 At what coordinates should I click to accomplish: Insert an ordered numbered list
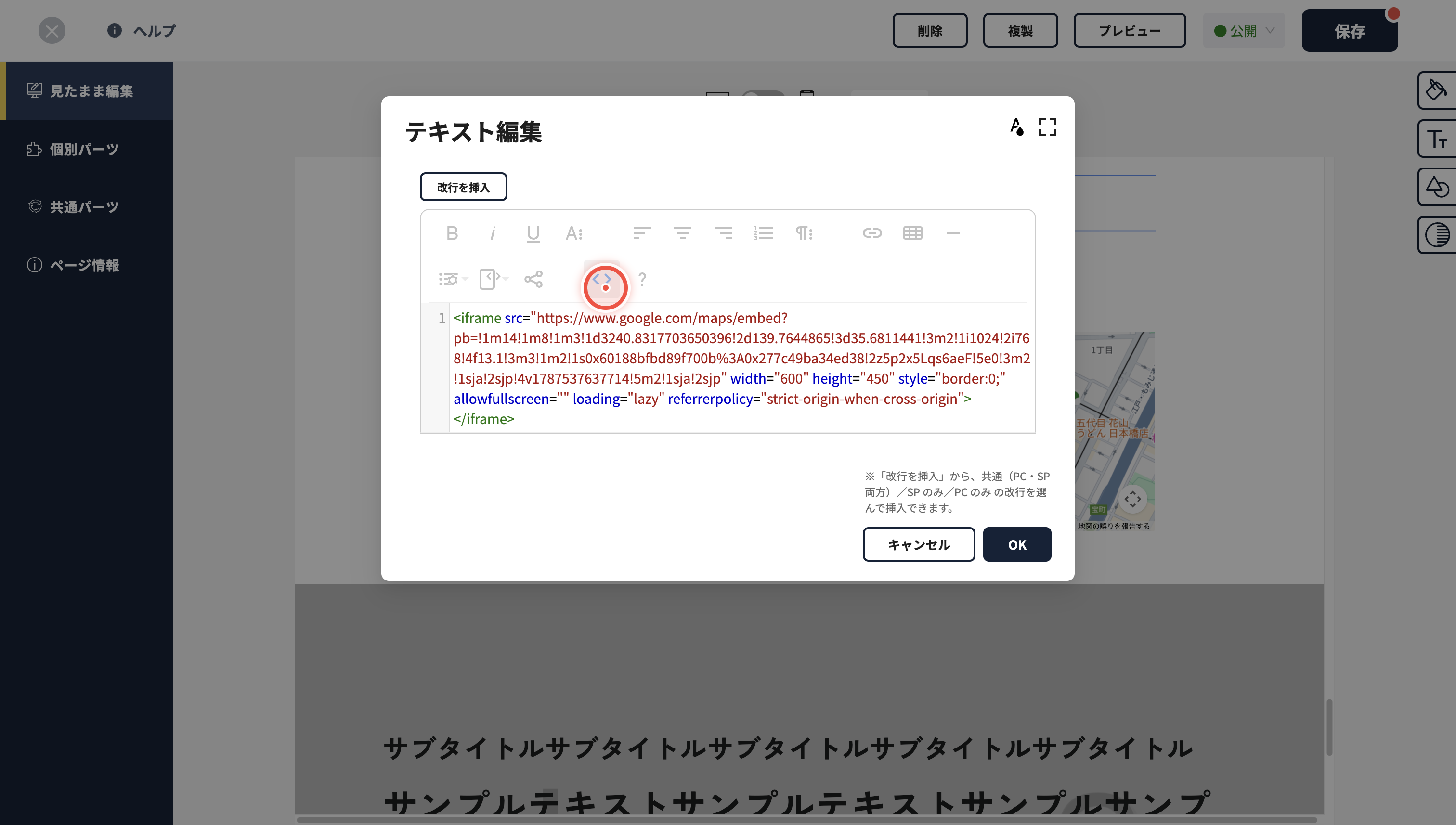[x=764, y=233]
